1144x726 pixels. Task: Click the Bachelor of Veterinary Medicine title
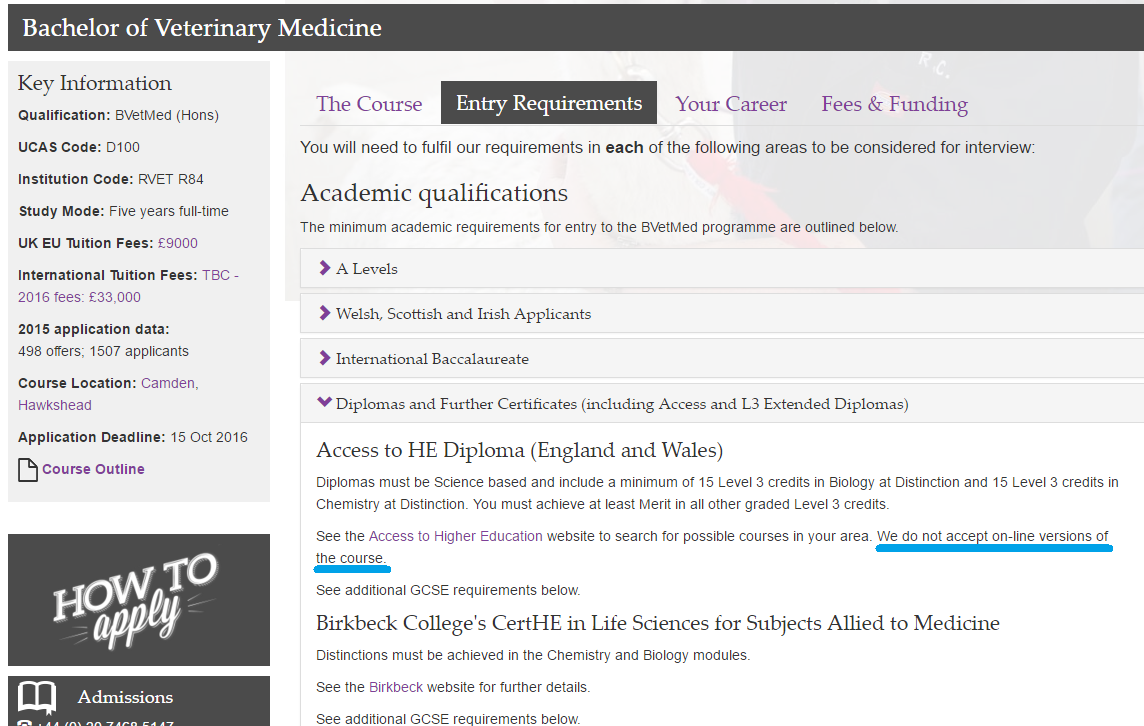pyautogui.click(x=202, y=28)
